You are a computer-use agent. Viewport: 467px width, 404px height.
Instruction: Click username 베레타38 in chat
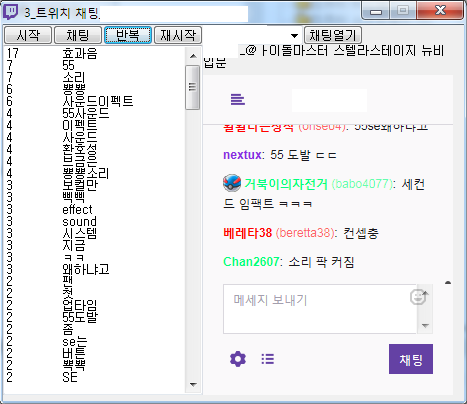pyautogui.click(x=247, y=233)
